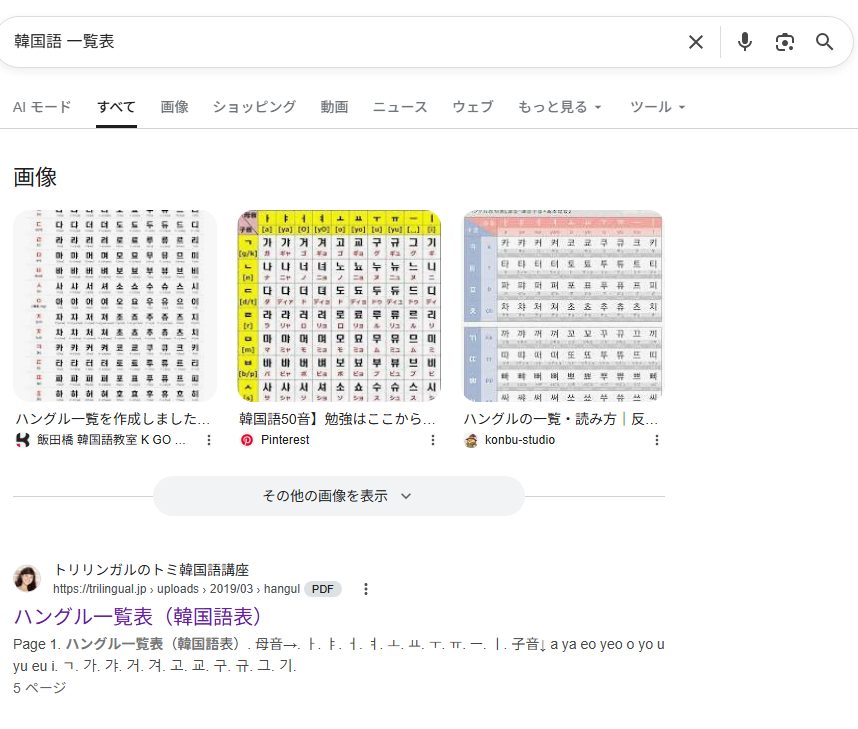The height and width of the screenshot is (729, 858).
Task: Open the three-dot menu beside the trilingual.jp URL
Action: pos(366,589)
